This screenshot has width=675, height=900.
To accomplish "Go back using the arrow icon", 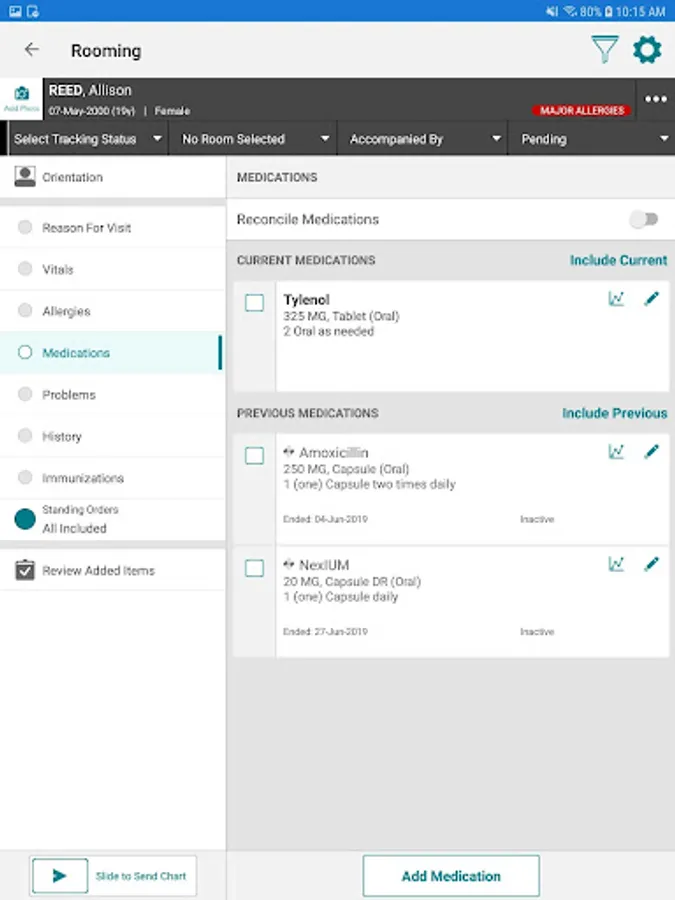I will [x=32, y=50].
